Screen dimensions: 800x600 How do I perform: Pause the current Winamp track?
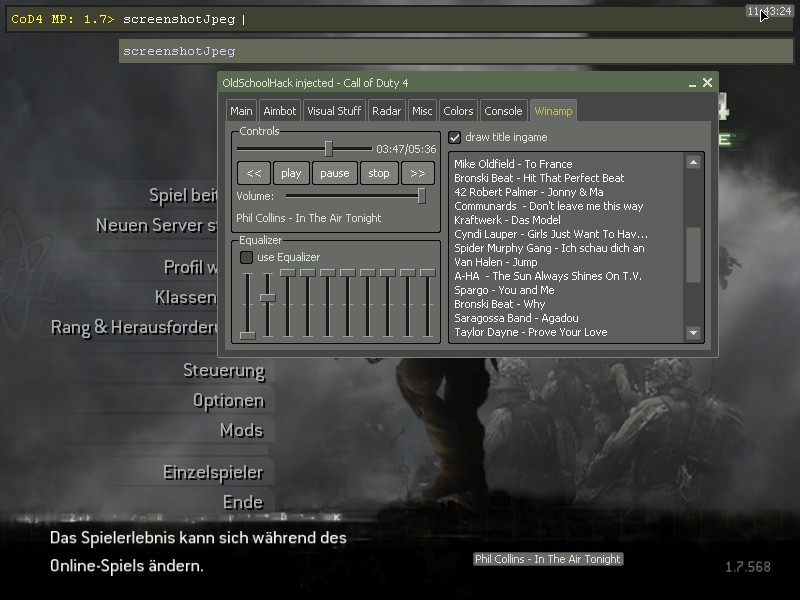pyautogui.click(x=335, y=173)
